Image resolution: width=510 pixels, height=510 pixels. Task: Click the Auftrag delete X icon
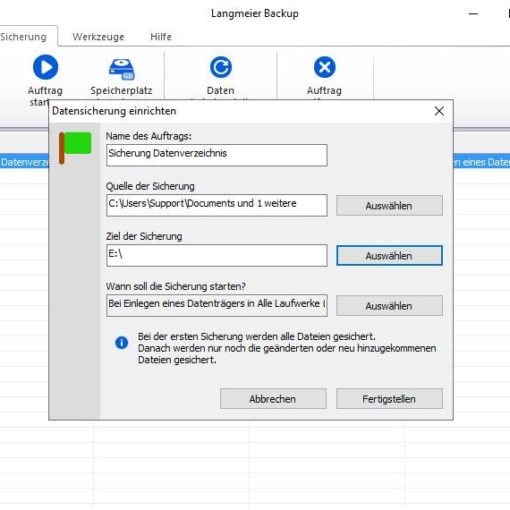tap(325, 67)
